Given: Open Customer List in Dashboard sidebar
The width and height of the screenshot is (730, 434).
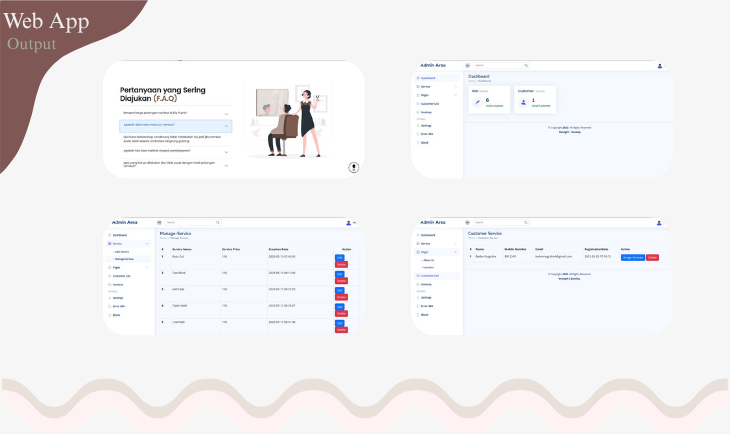Looking at the screenshot, I should [x=430, y=103].
